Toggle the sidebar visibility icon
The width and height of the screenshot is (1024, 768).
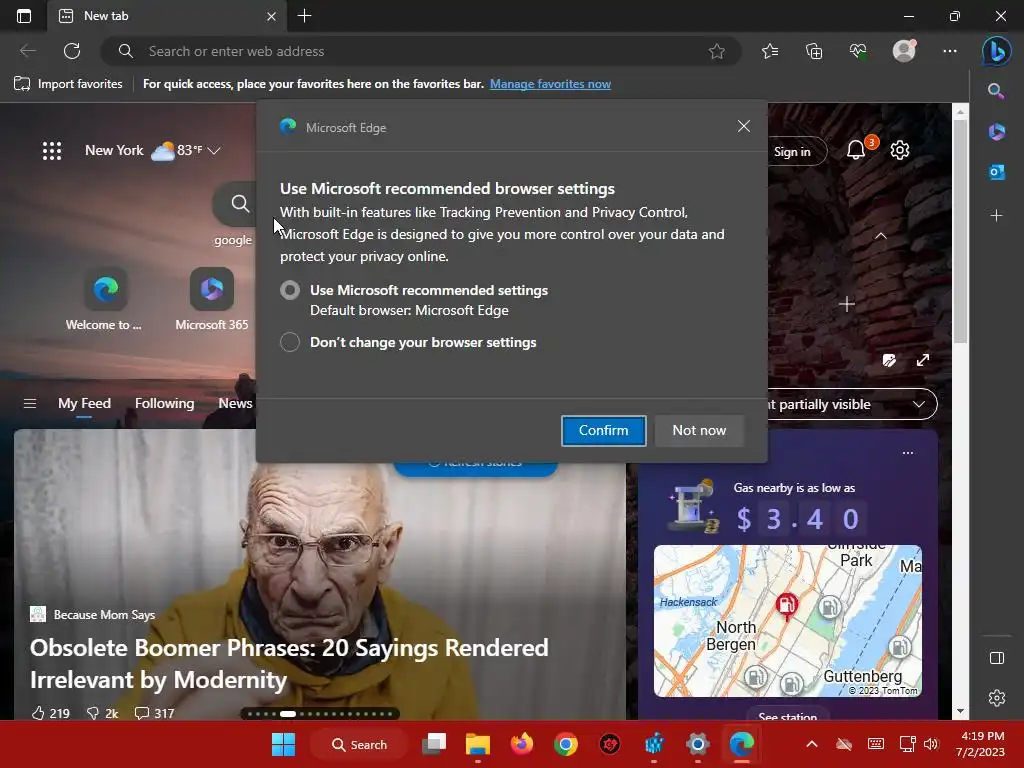tap(997, 658)
